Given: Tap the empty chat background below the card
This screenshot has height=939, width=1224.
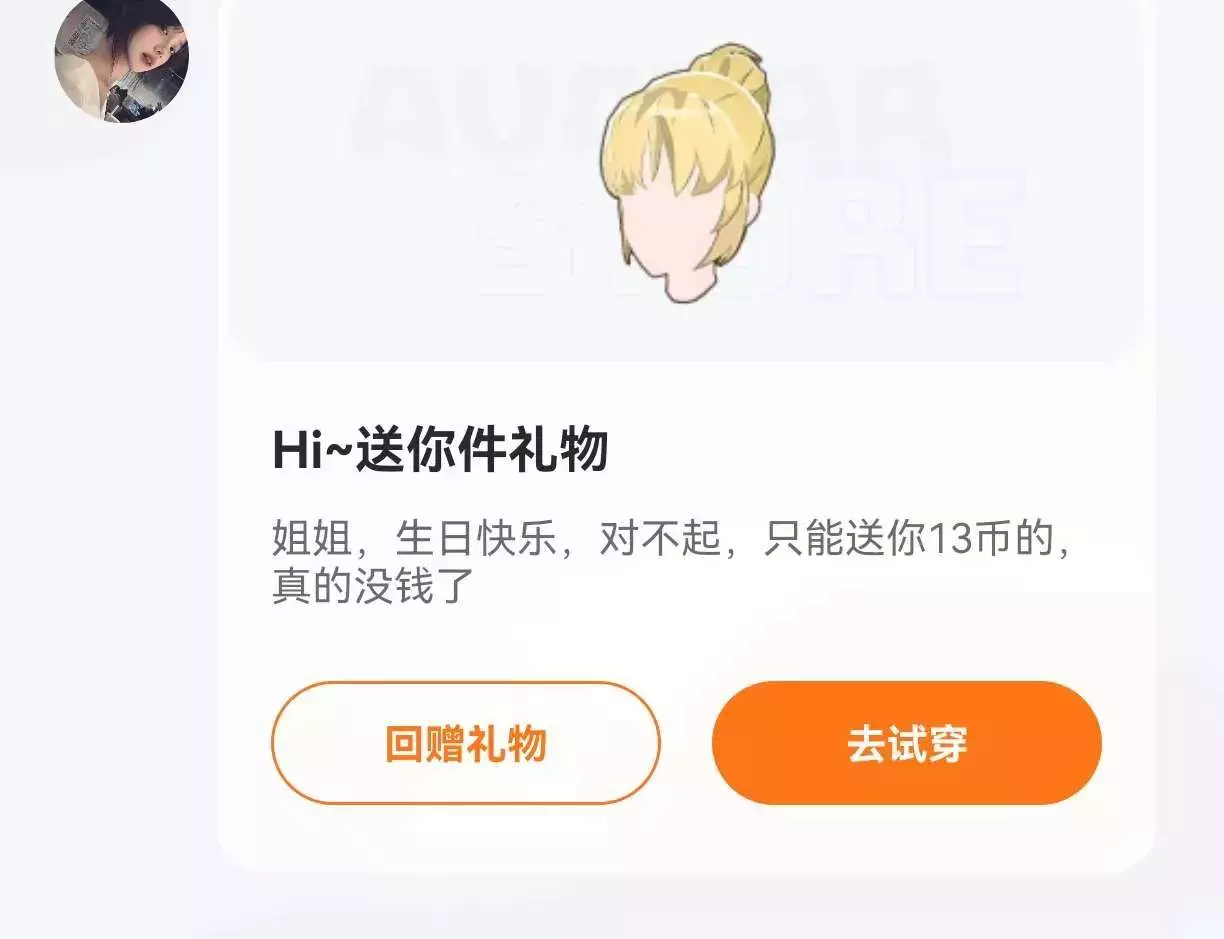Looking at the screenshot, I should pos(686,906).
